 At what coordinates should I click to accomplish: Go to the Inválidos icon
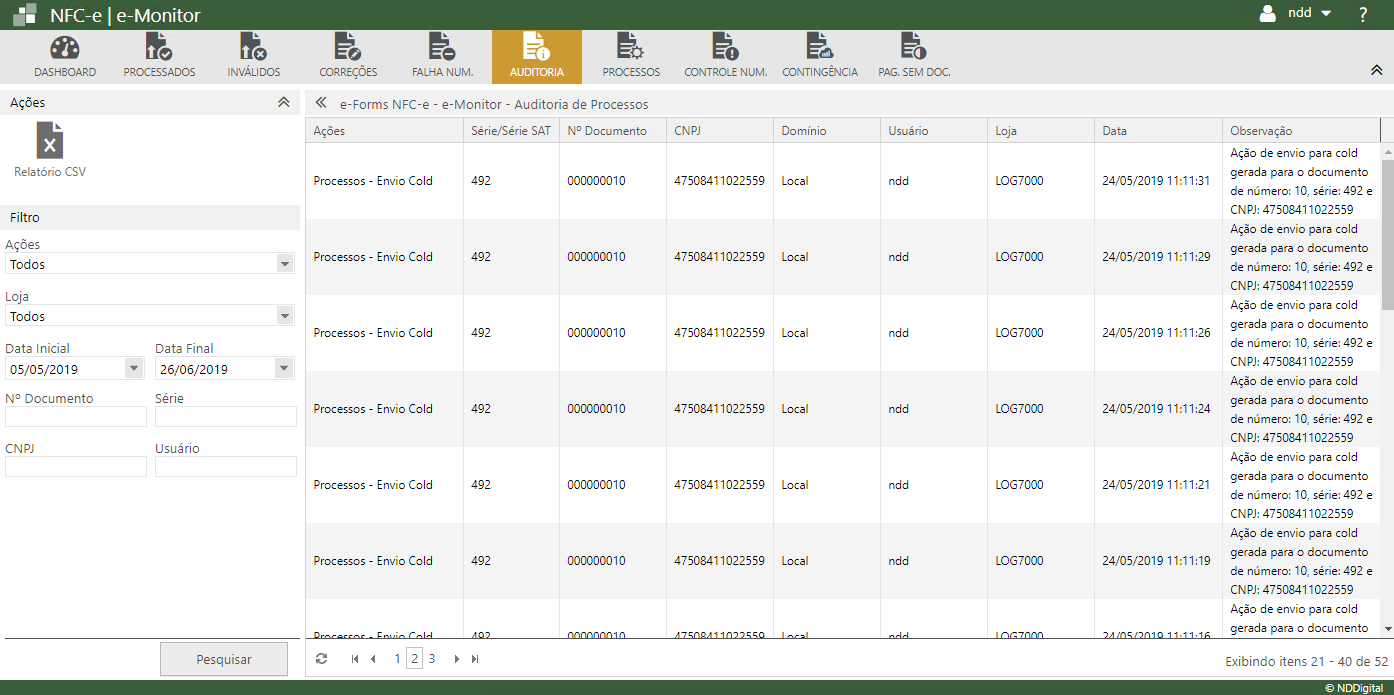253,48
